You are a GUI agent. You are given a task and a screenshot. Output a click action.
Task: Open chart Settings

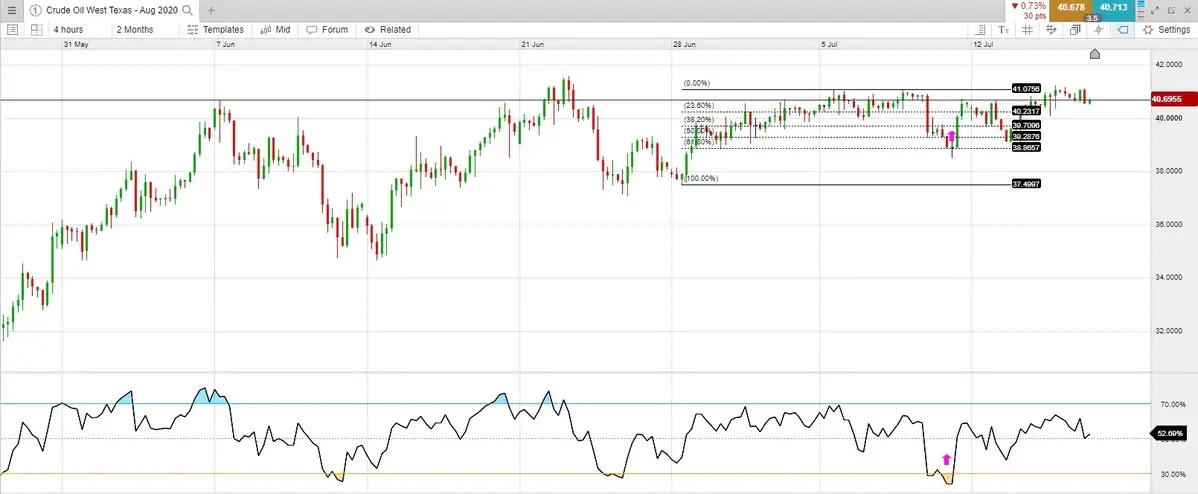coord(1166,30)
